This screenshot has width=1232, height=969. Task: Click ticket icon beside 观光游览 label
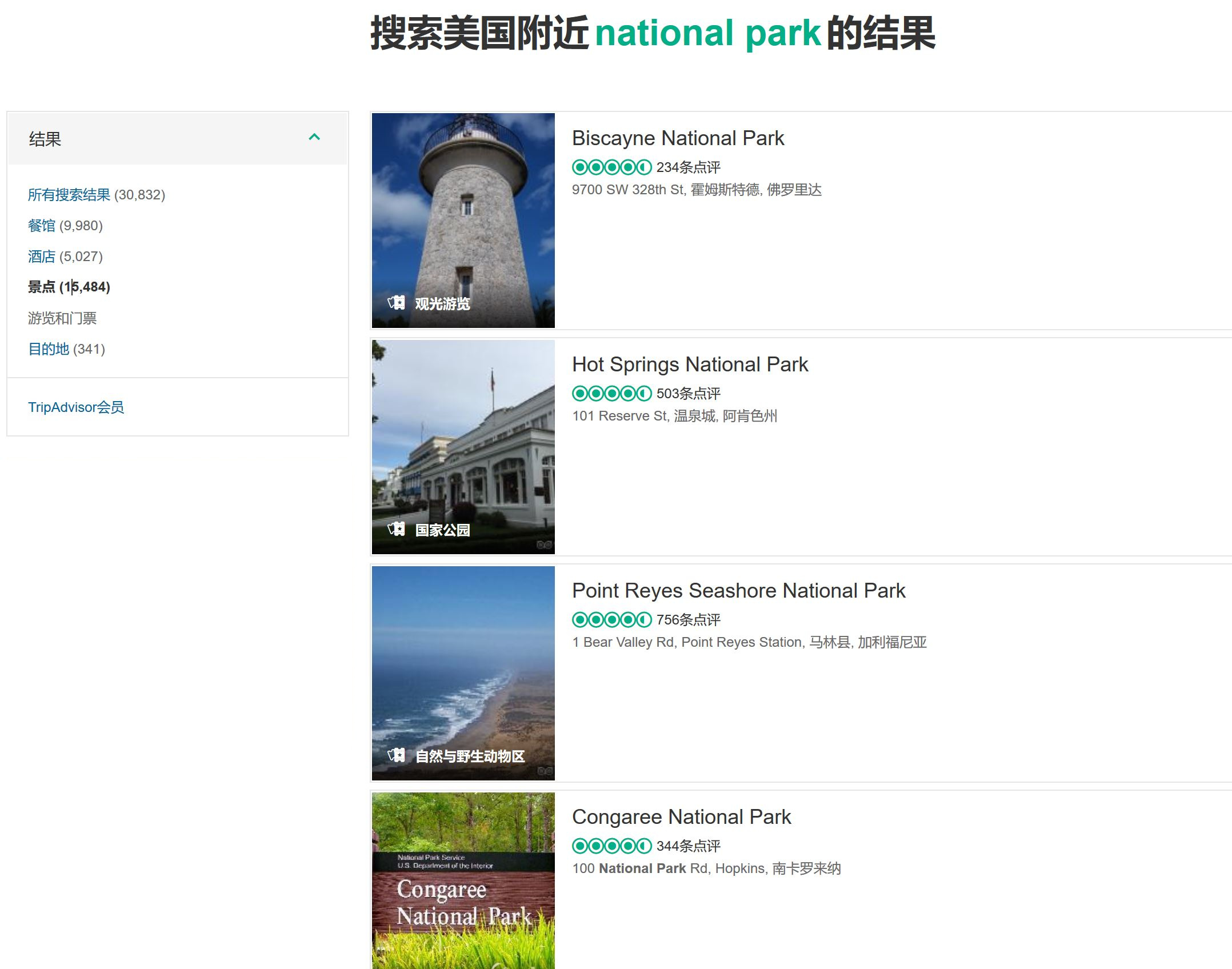[396, 303]
